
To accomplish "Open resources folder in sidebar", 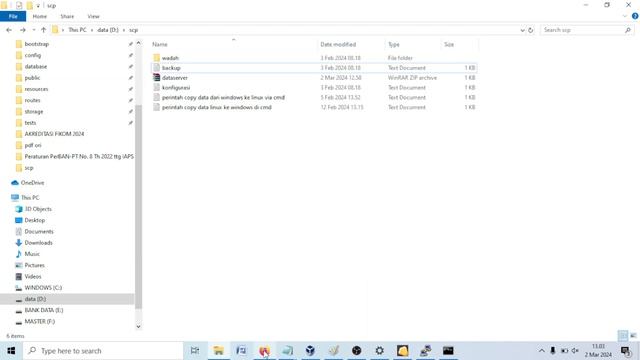I will click(36, 89).
